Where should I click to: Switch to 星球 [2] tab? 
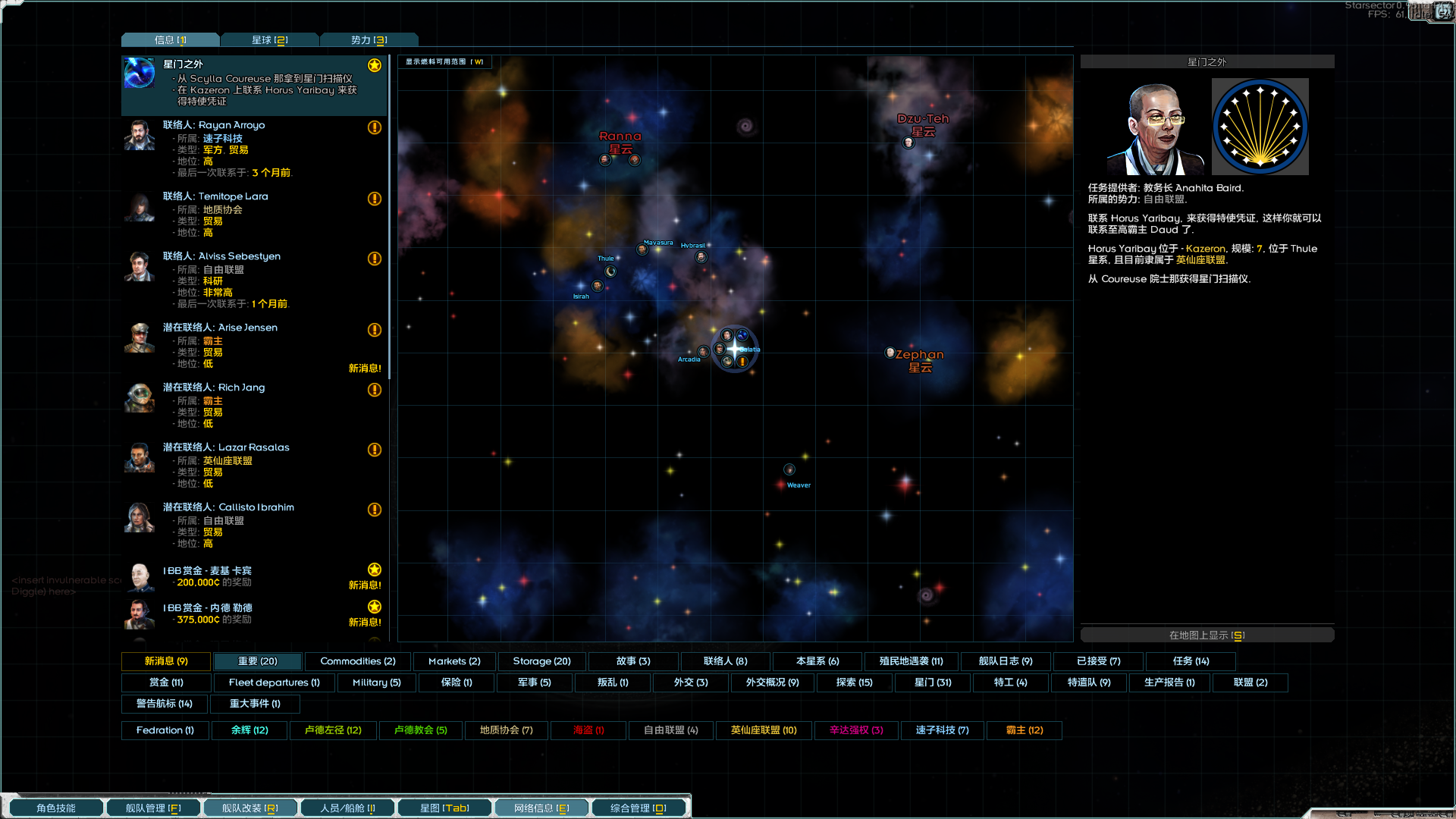pyautogui.click(x=270, y=40)
